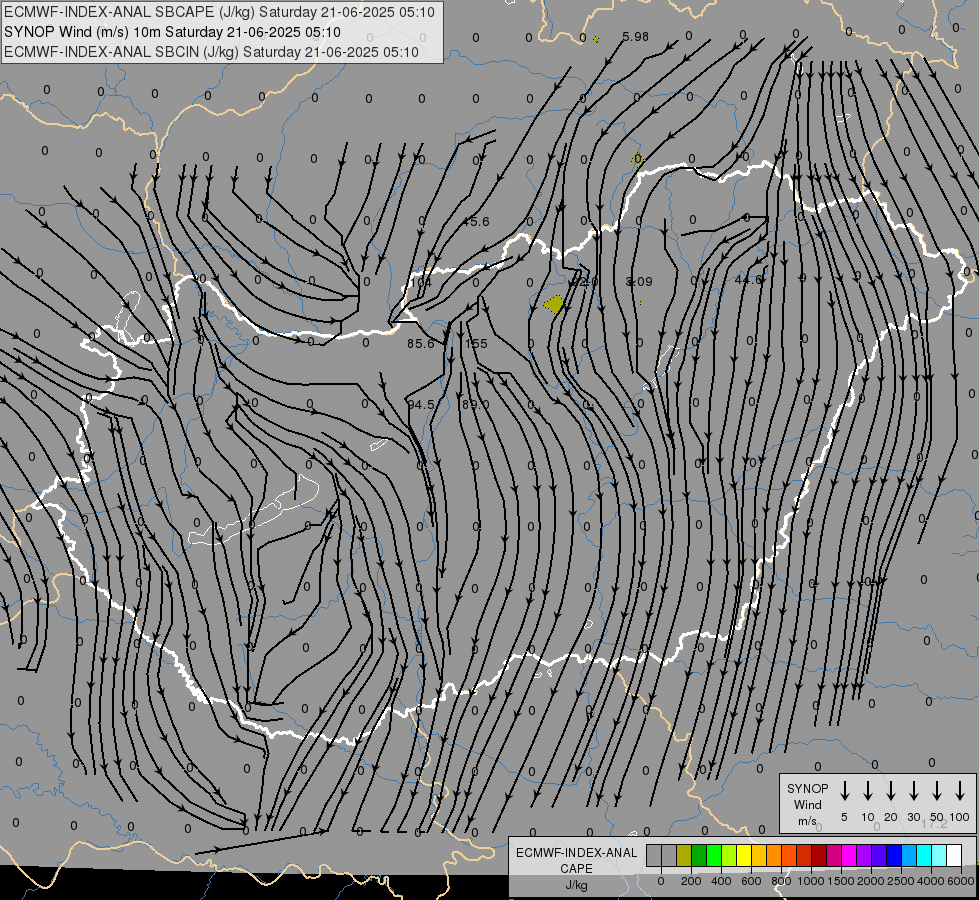This screenshot has width=979, height=900.
Task: Select the dark green swatch in the CAPE bar
Action: [x=699, y=856]
